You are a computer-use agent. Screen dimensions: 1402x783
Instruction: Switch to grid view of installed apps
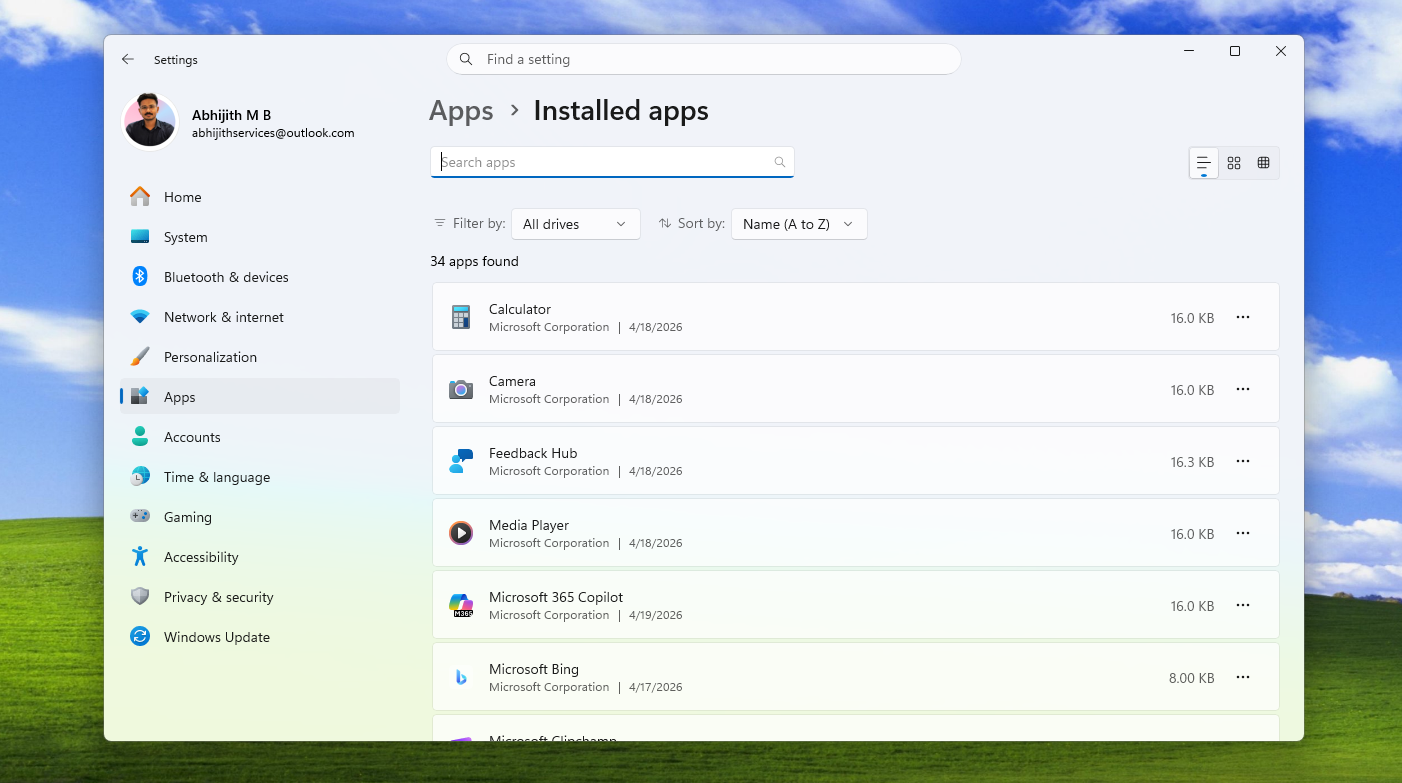click(x=1234, y=162)
